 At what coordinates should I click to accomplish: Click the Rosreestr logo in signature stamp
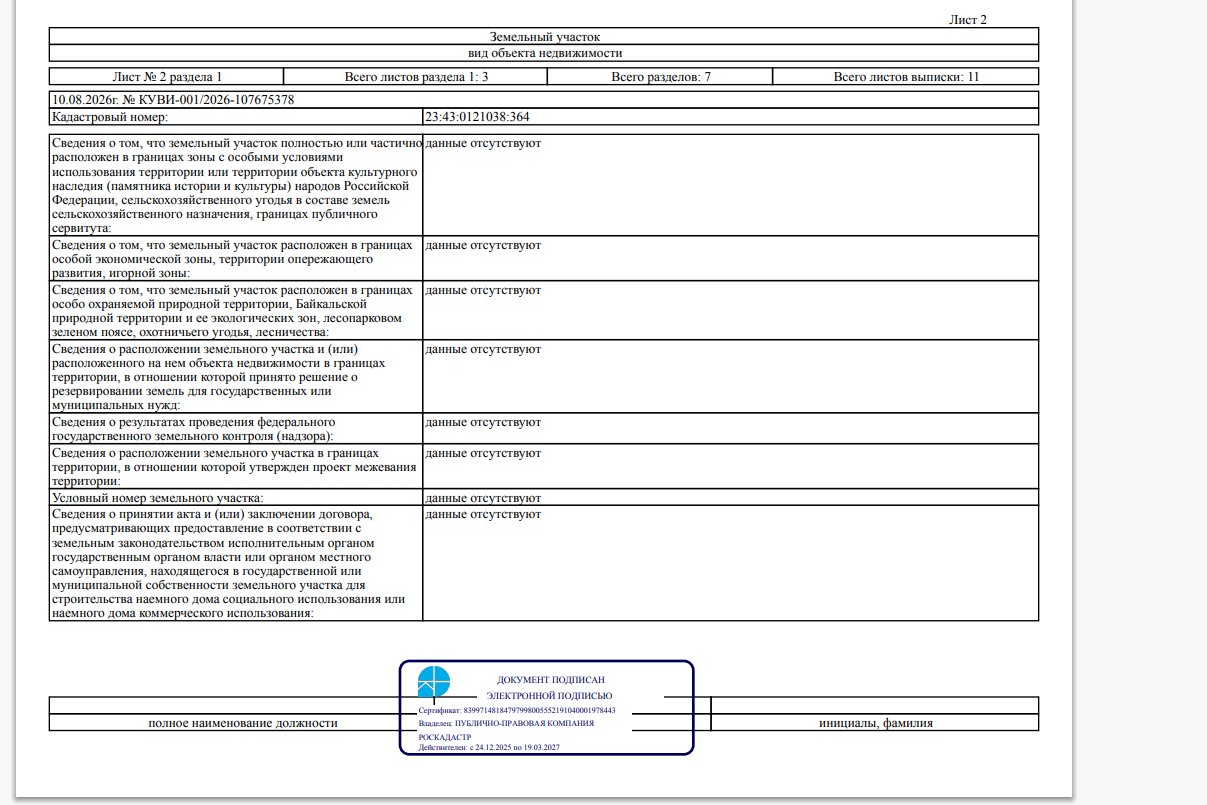[x=434, y=682]
